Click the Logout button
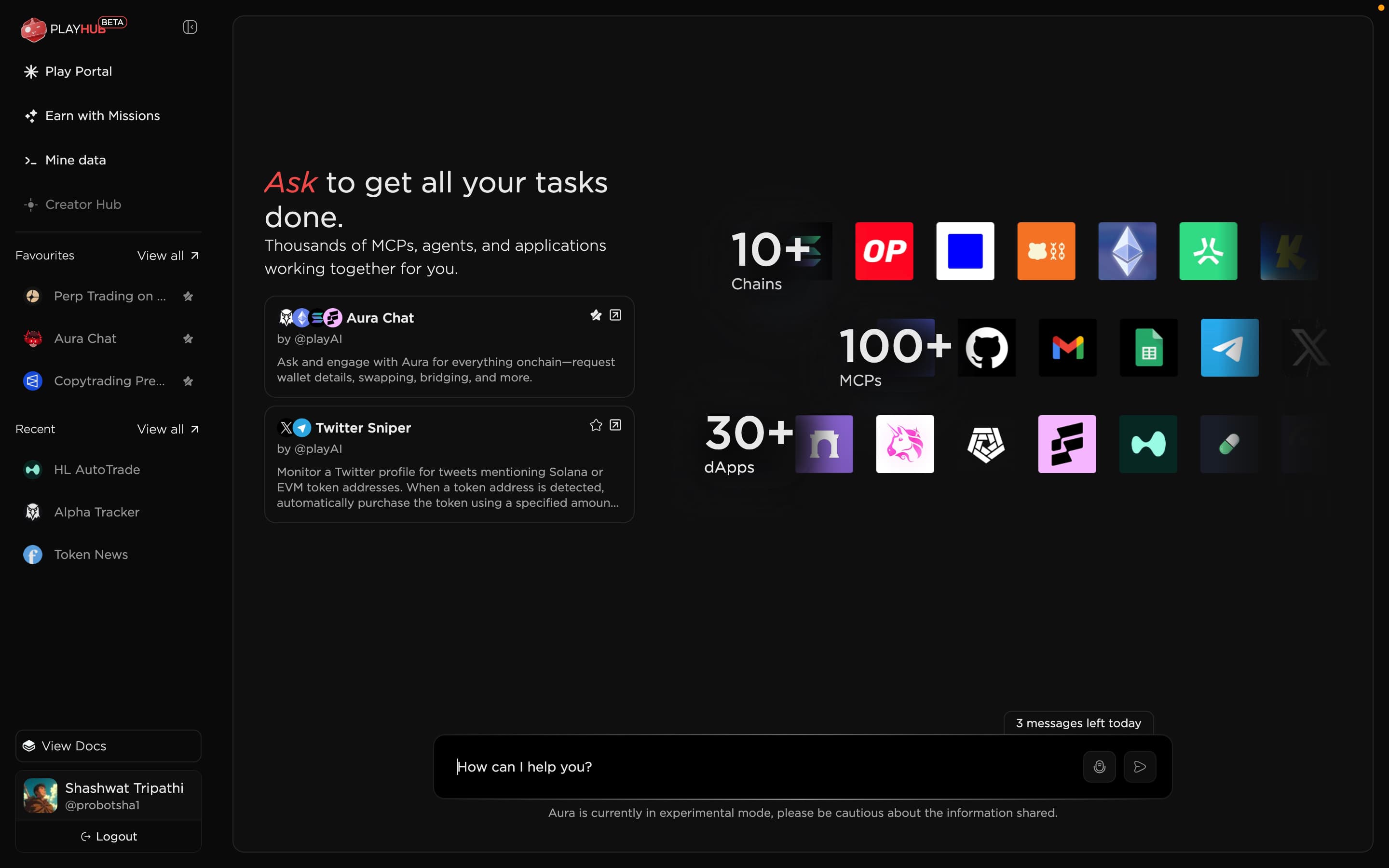 point(109,837)
